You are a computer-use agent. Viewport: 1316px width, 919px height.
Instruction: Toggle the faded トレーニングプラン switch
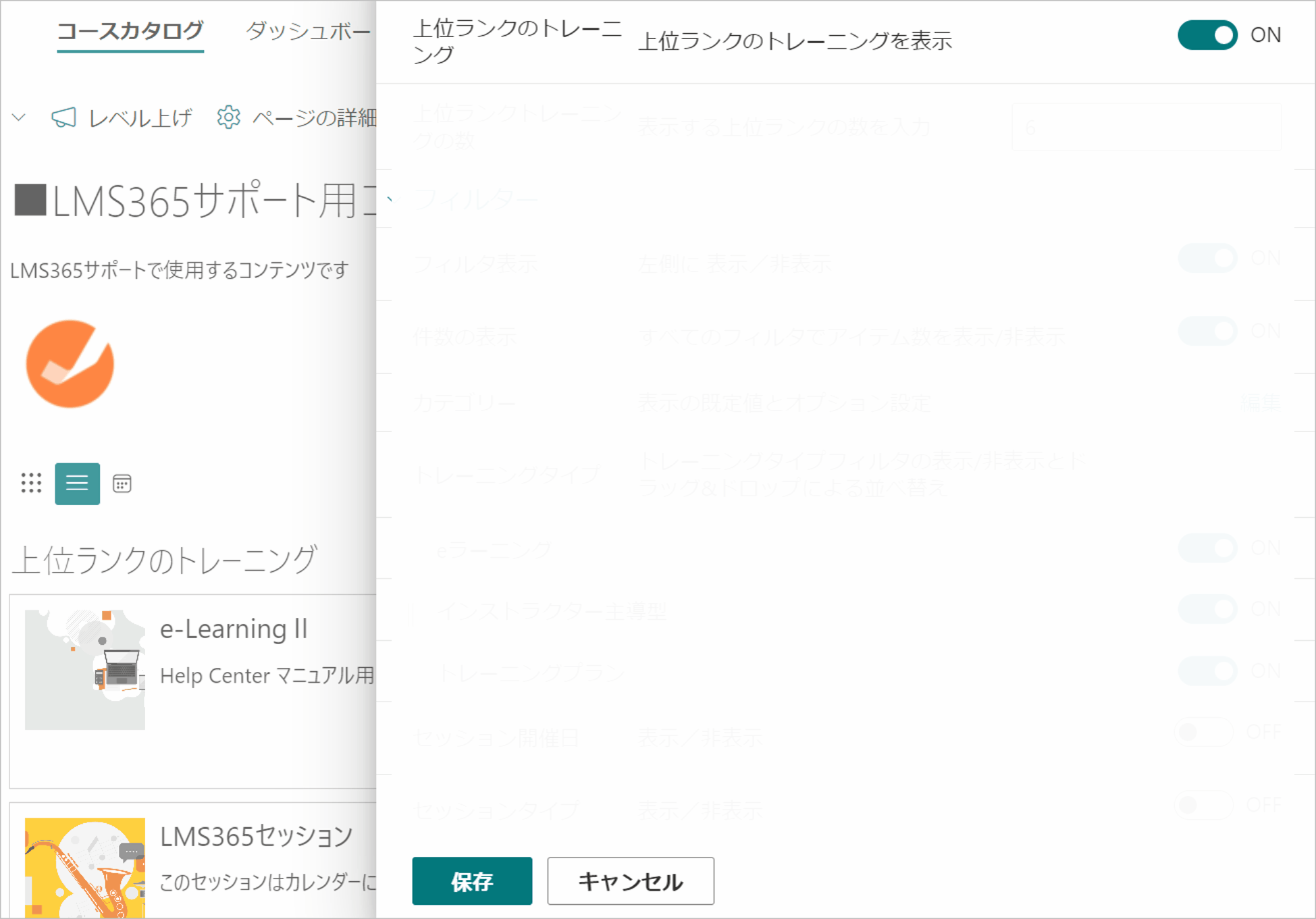click(x=1207, y=671)
